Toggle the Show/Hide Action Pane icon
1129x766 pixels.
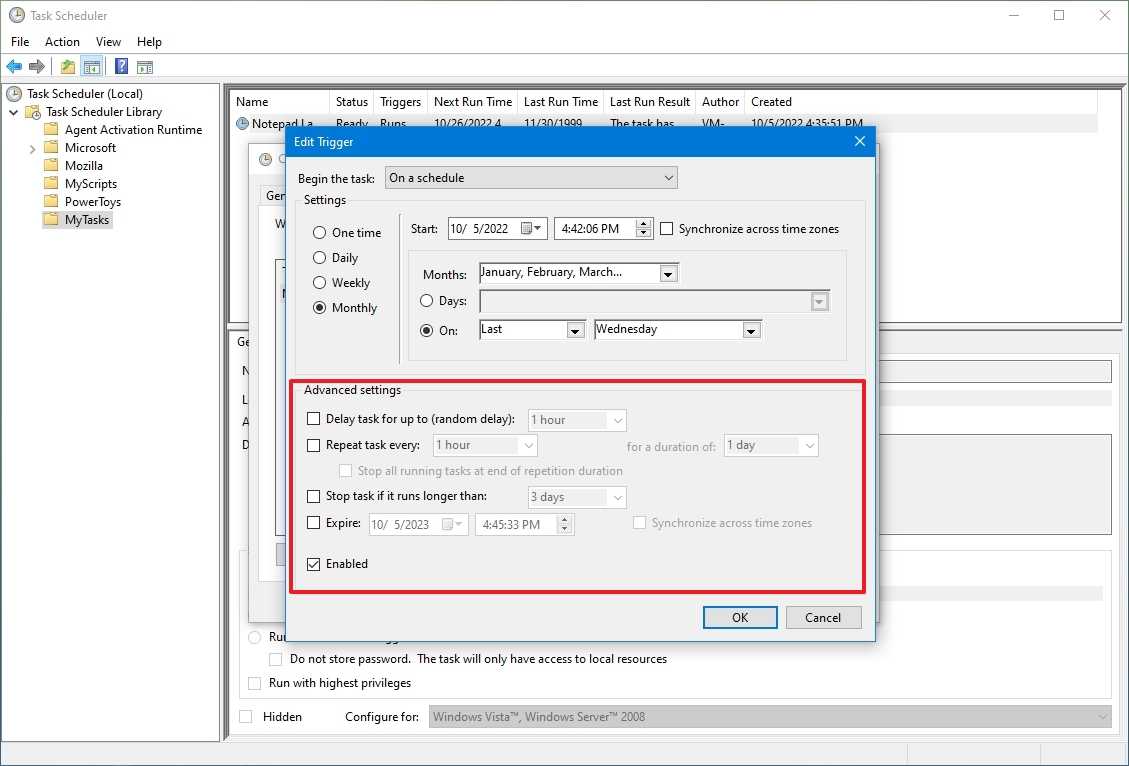[x=145, y=67]
